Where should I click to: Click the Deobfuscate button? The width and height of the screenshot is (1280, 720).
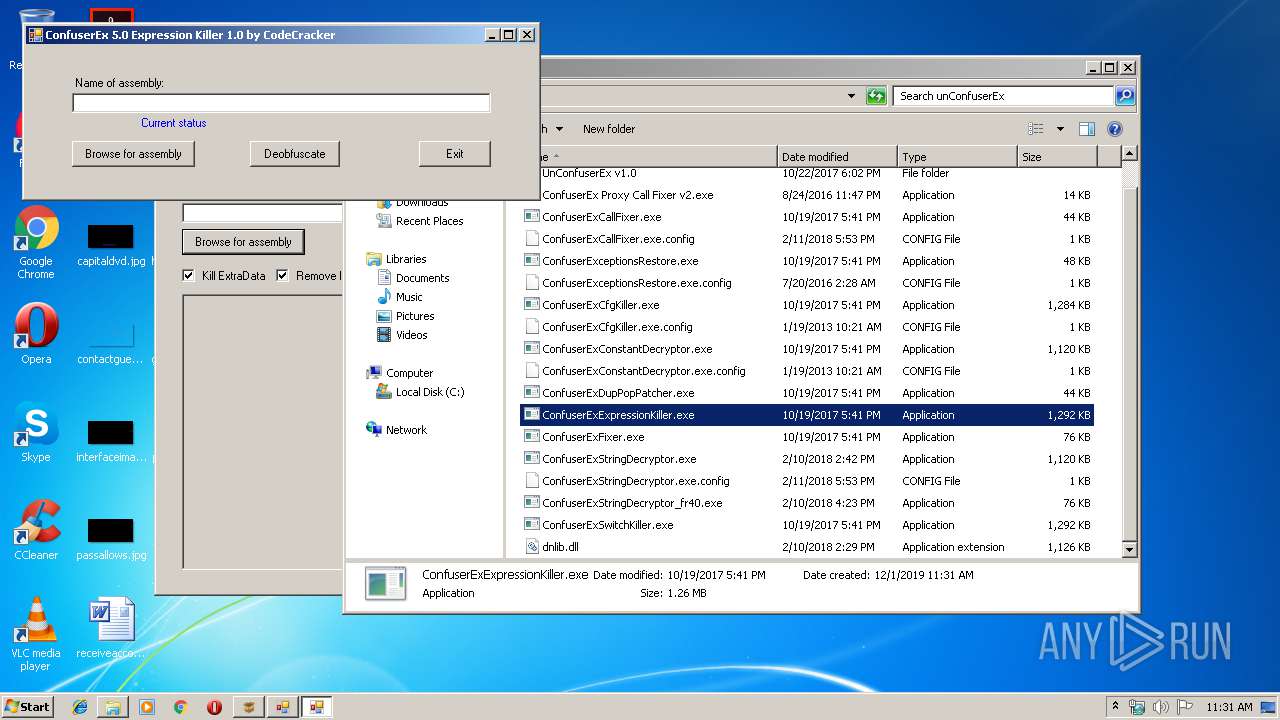tap(294, 154)
